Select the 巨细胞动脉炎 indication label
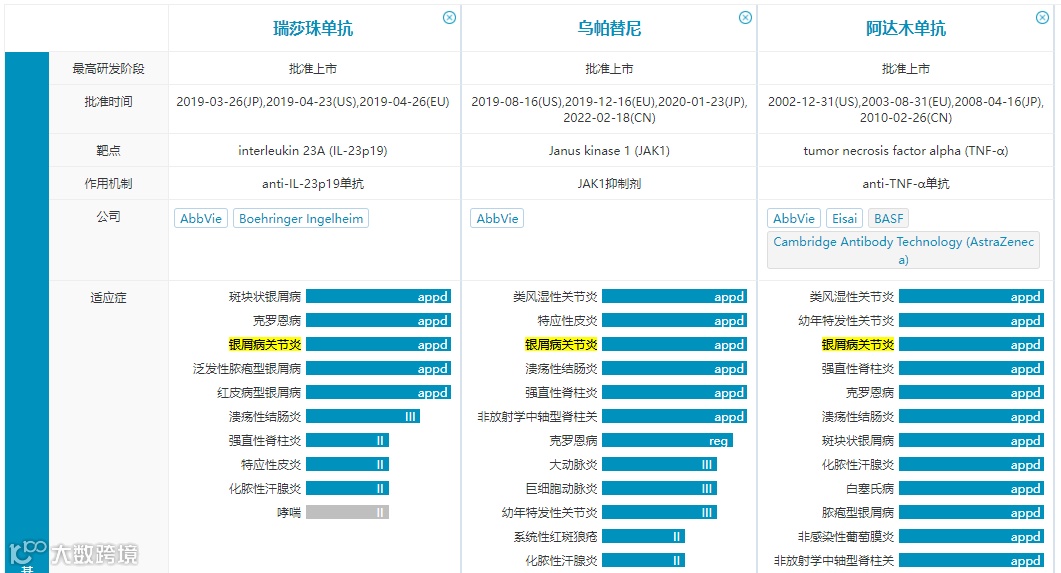 pos(561,488)
